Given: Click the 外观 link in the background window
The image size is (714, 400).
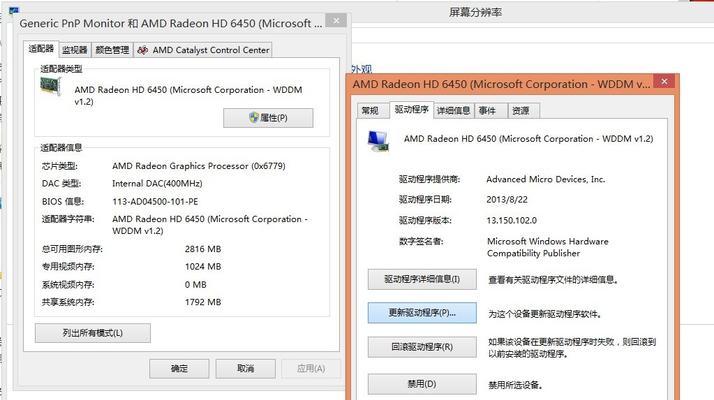Looking at the screenshot, I should [362, 69].
